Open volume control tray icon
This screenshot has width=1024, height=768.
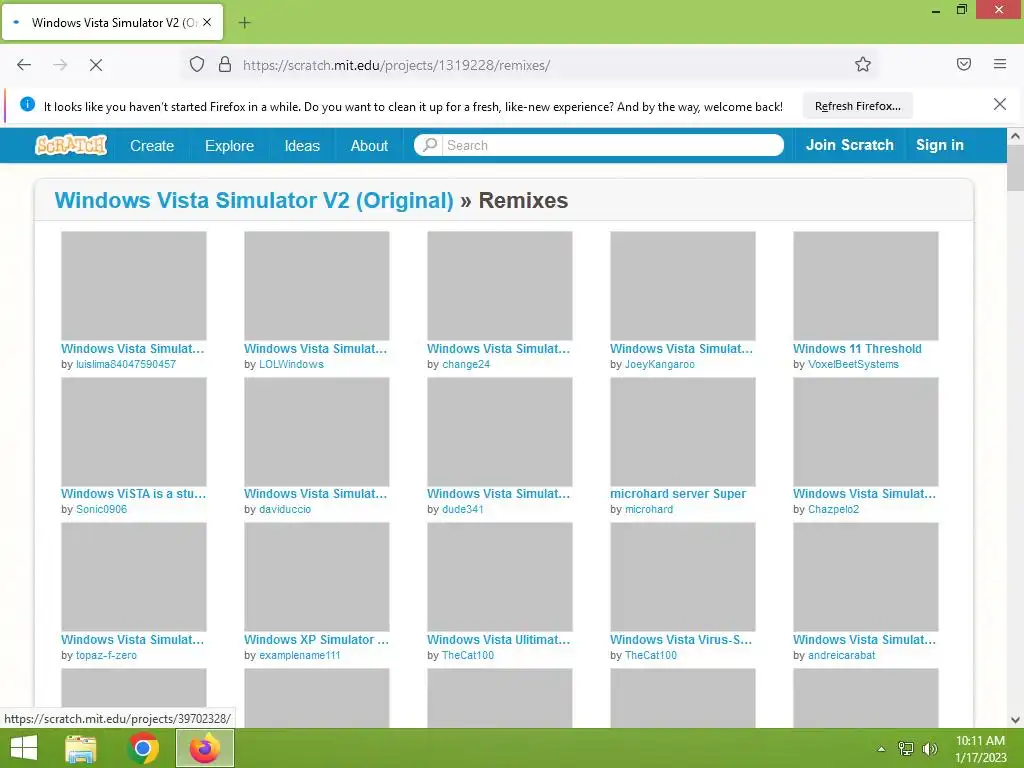[x=929, y=749]
